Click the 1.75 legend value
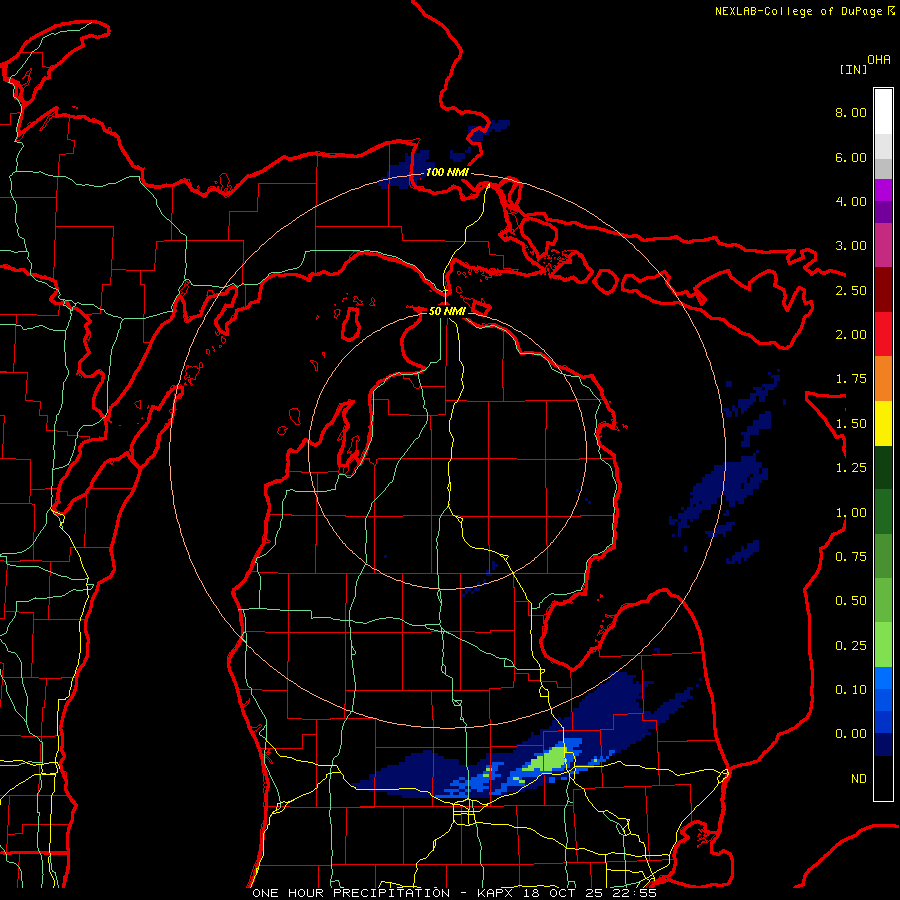This screenshot has height=900, width=900. click(x=851, y=379)
